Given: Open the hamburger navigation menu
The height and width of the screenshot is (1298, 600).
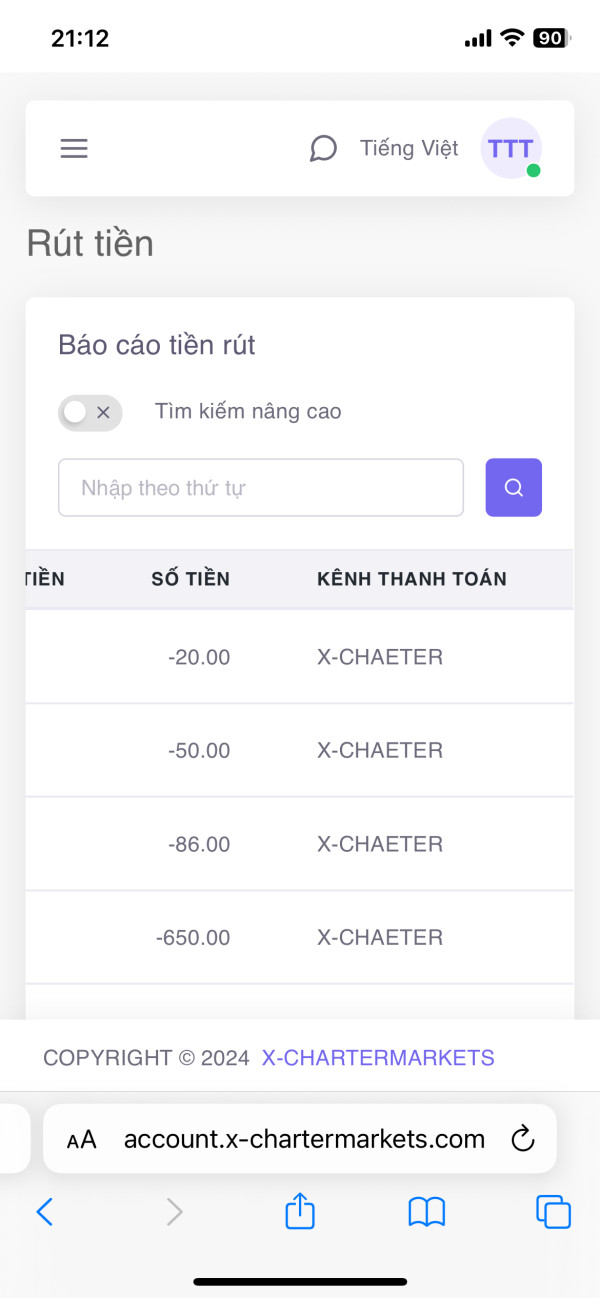Looking at the screenshot, I should (74, 149).
